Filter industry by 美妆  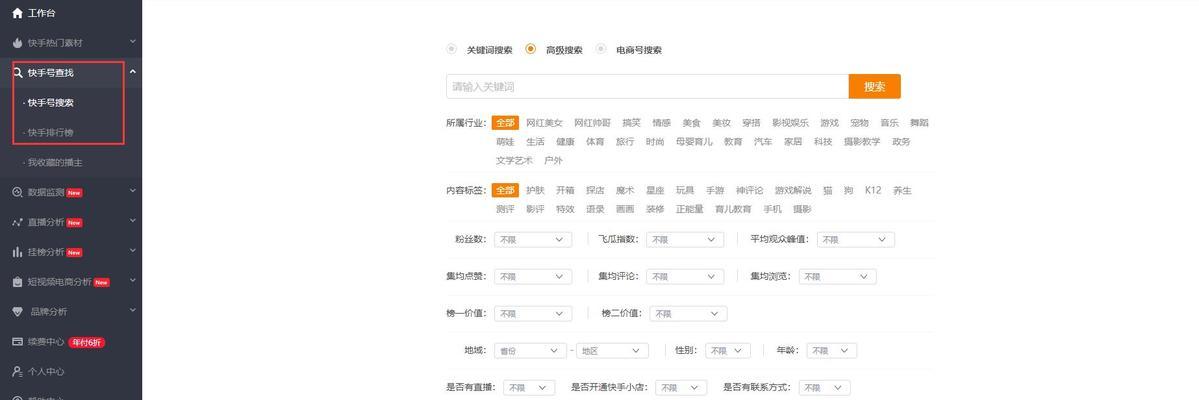(x=721, y=122)
